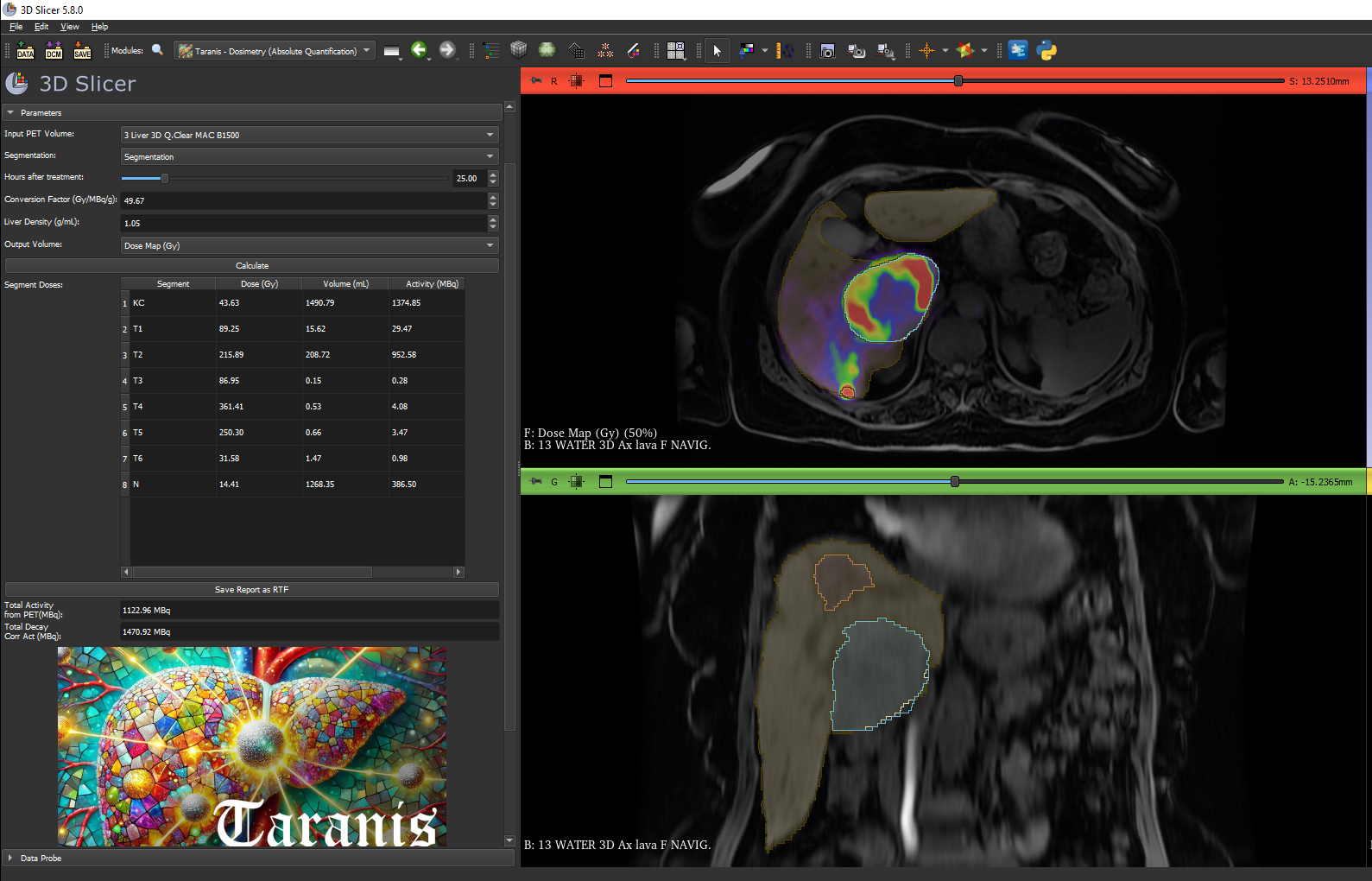Open the Models module icon
This screenshot has width=1372, height=881.
coord(547,50)
